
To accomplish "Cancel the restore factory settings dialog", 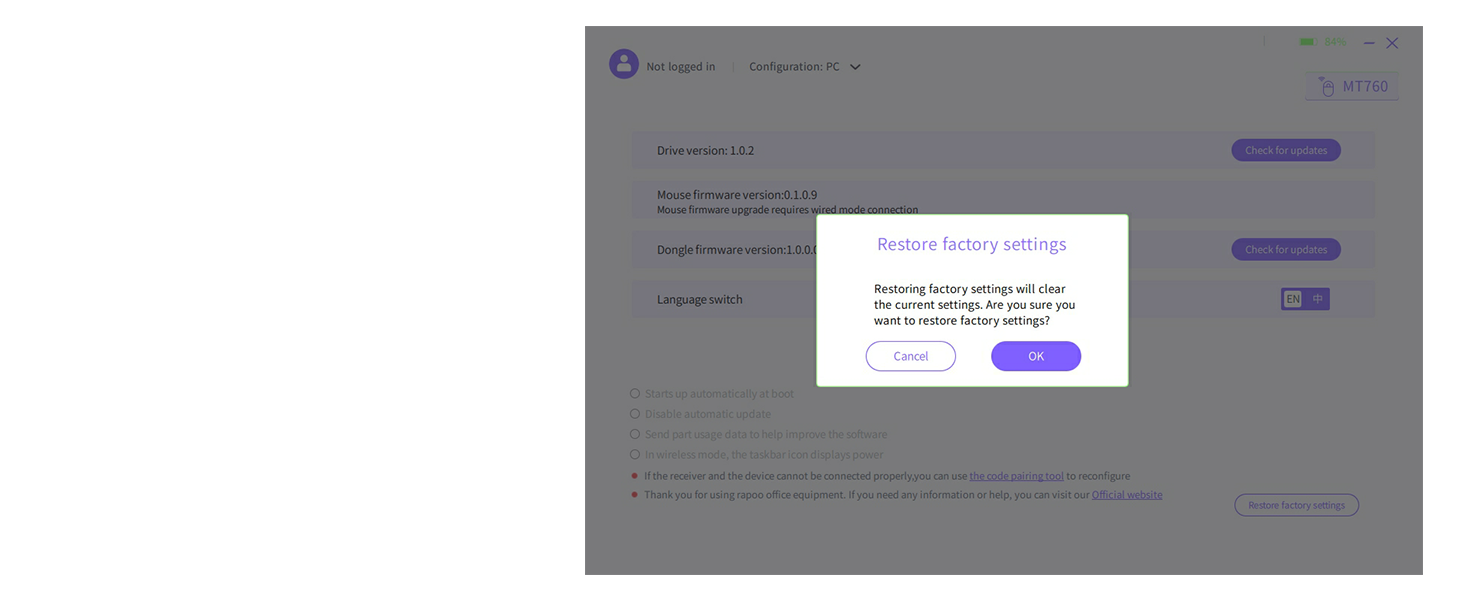I will click(x=910, y=356).
